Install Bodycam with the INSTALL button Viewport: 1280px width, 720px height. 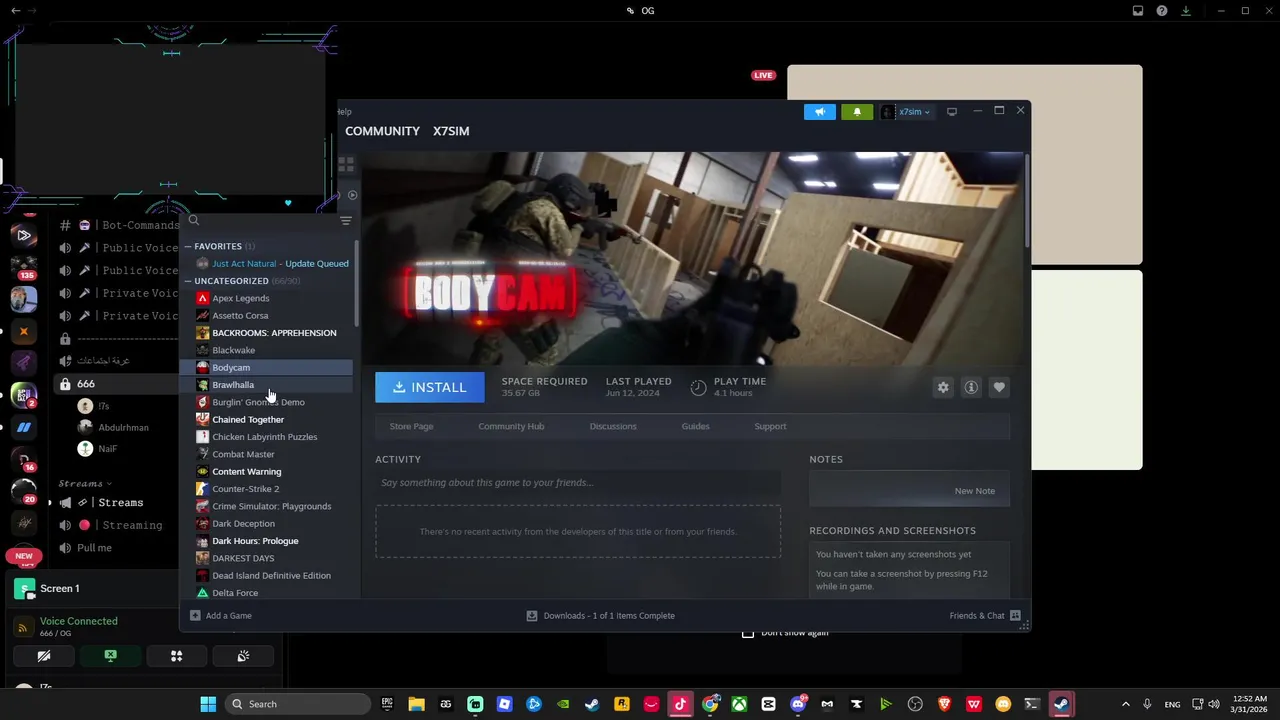click(430, 387)
